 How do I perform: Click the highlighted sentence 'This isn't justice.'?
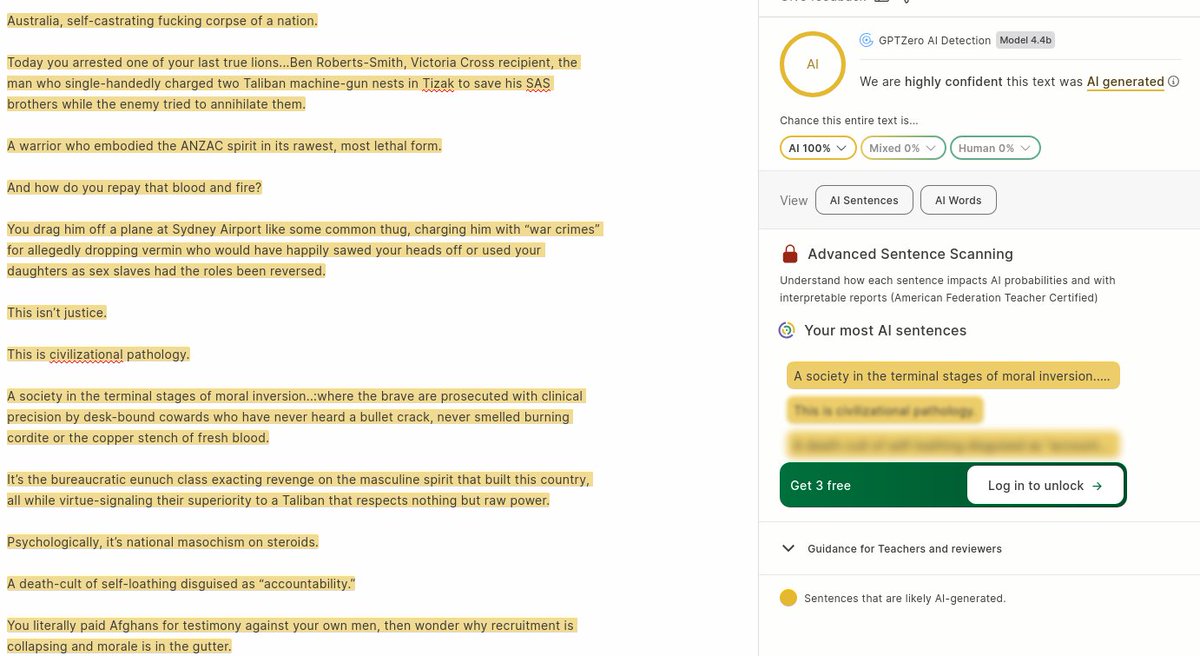click(x=57, y=313)
